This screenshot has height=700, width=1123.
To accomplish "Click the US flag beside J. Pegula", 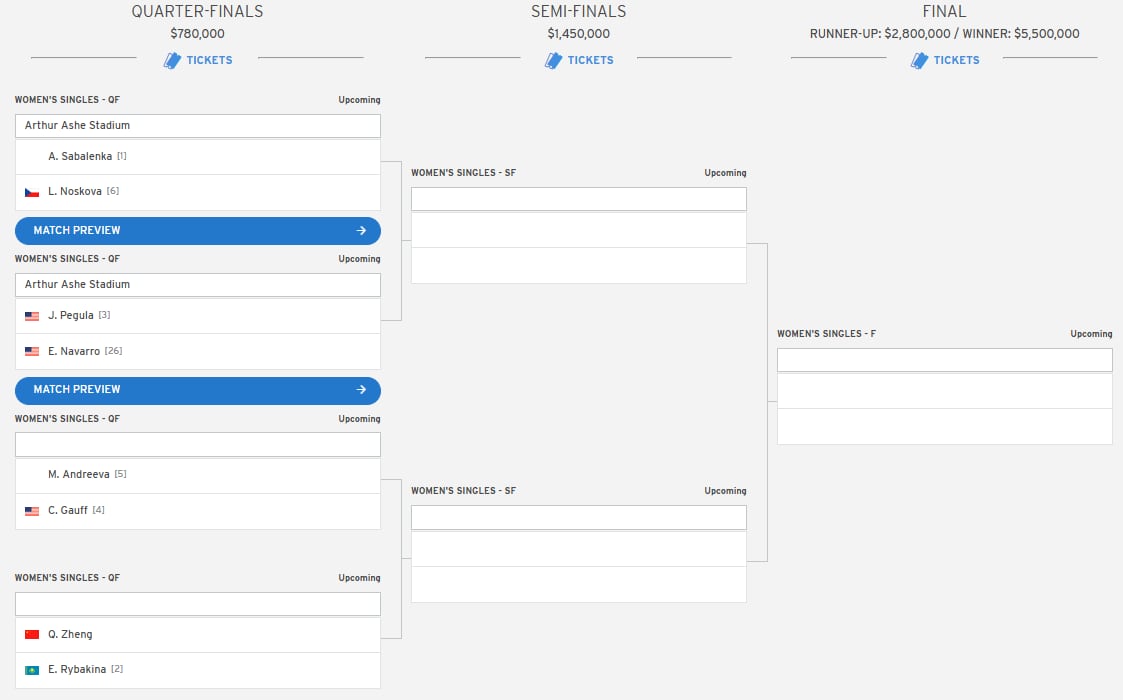I will click(32, 316).
